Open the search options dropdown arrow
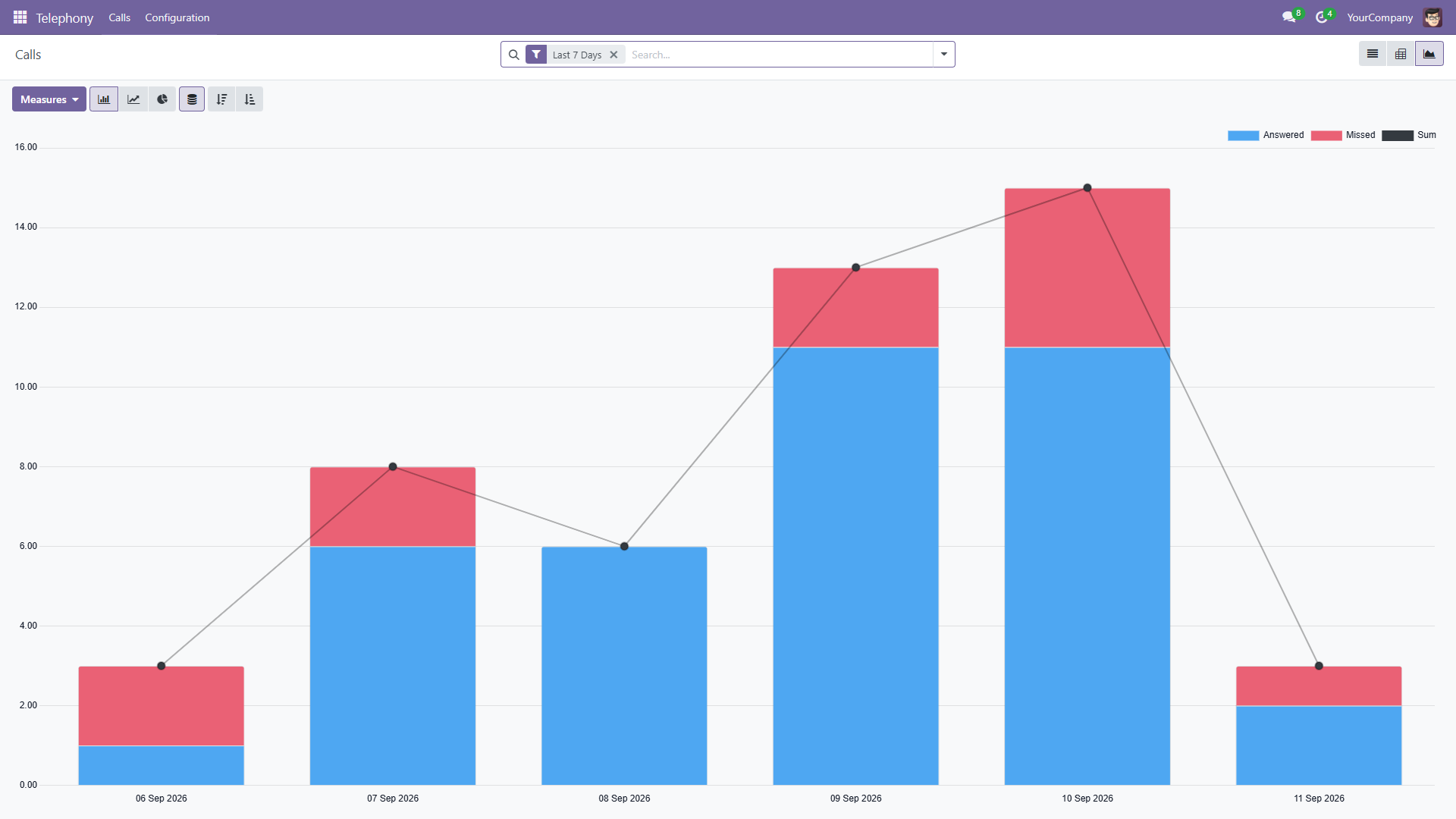 pos(944,54)
